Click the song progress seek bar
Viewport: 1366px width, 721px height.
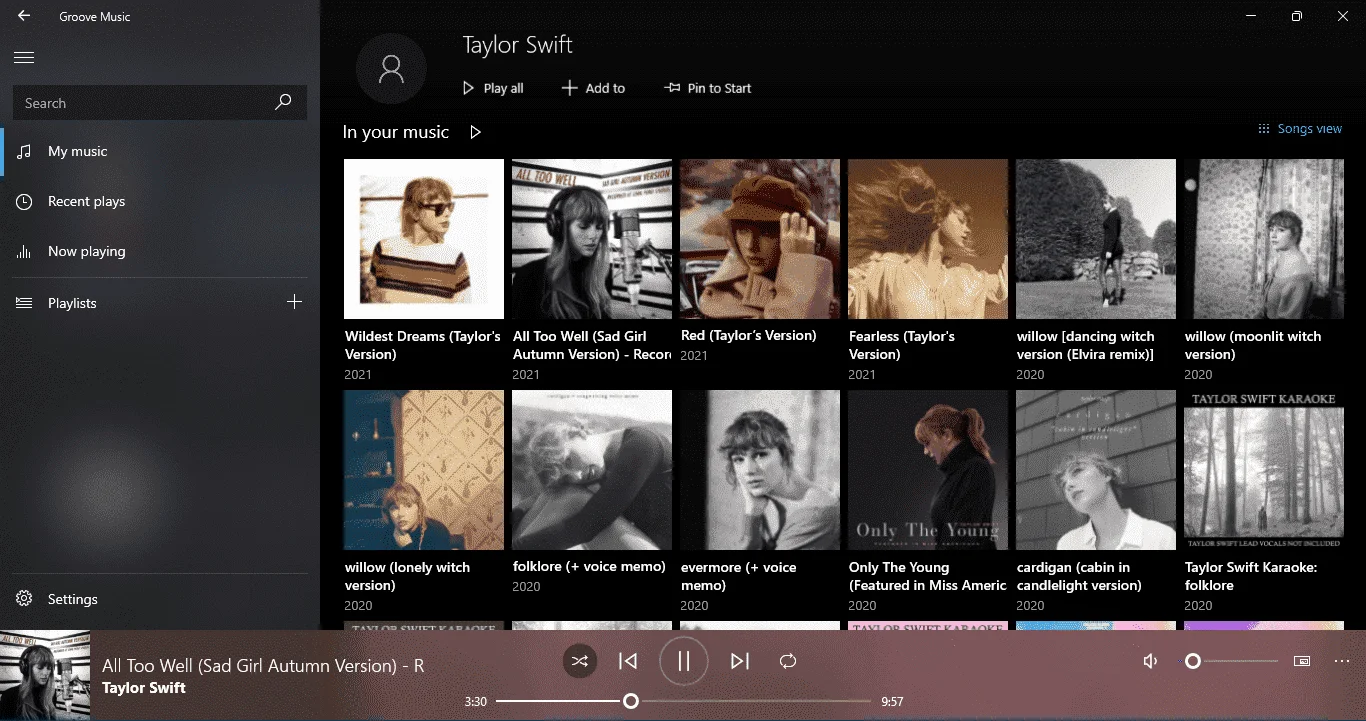(684, 701)
